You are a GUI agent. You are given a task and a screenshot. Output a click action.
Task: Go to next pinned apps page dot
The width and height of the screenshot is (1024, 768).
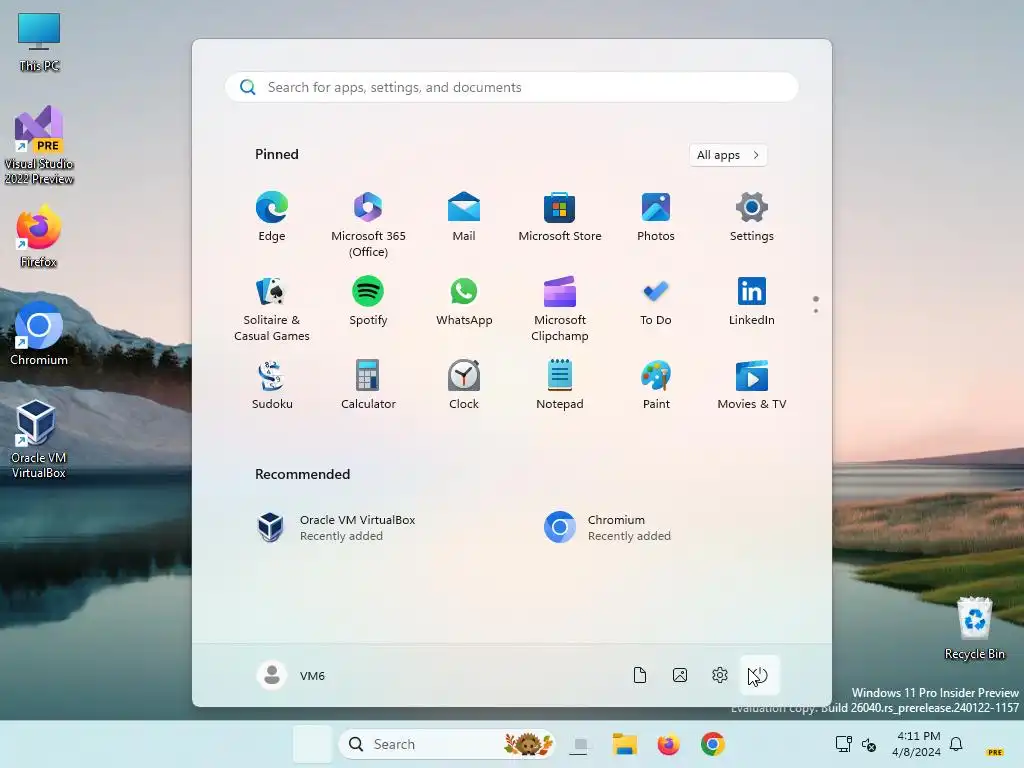click(x=816, y=311)
